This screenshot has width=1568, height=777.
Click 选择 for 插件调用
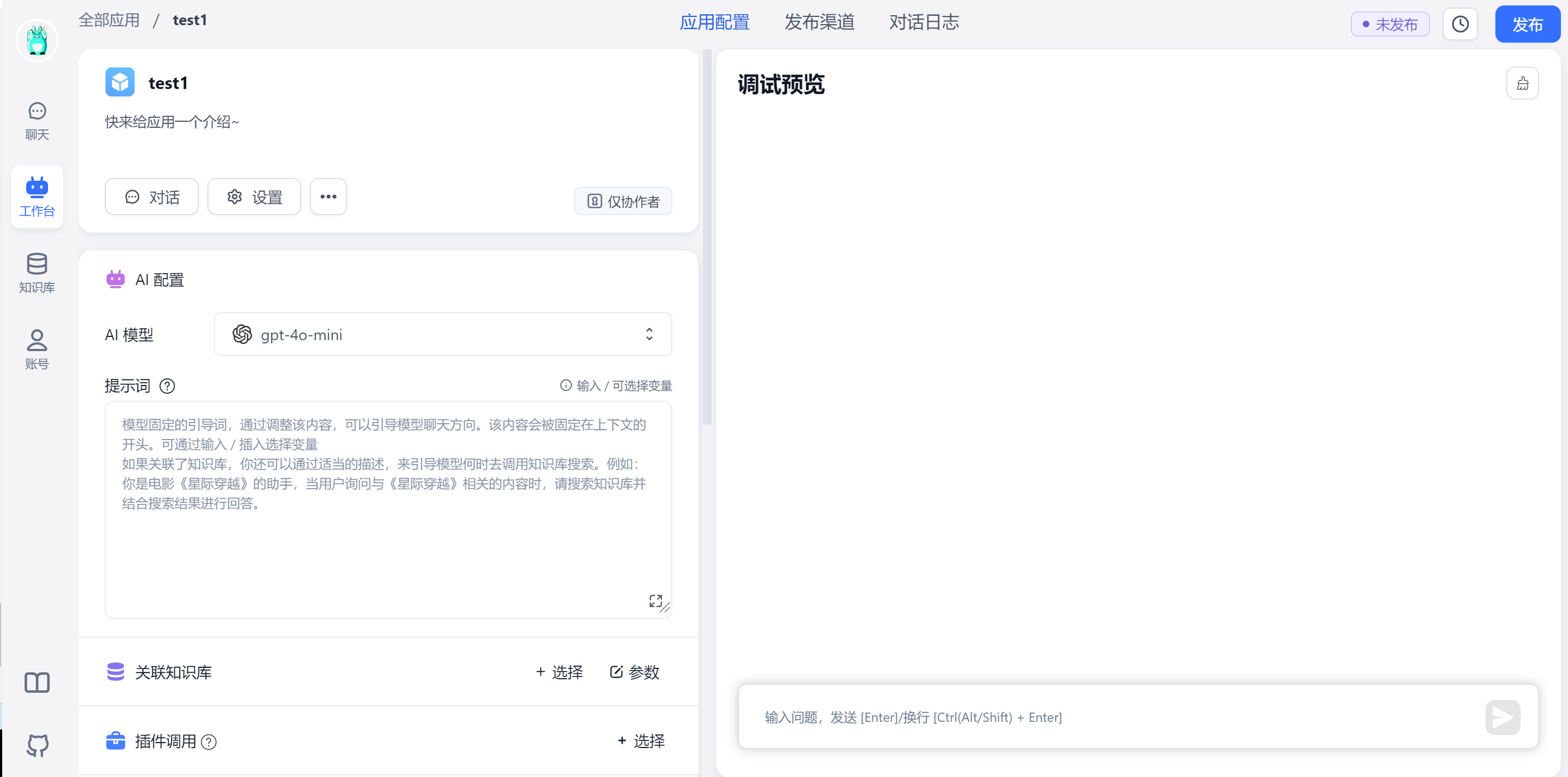641,741
